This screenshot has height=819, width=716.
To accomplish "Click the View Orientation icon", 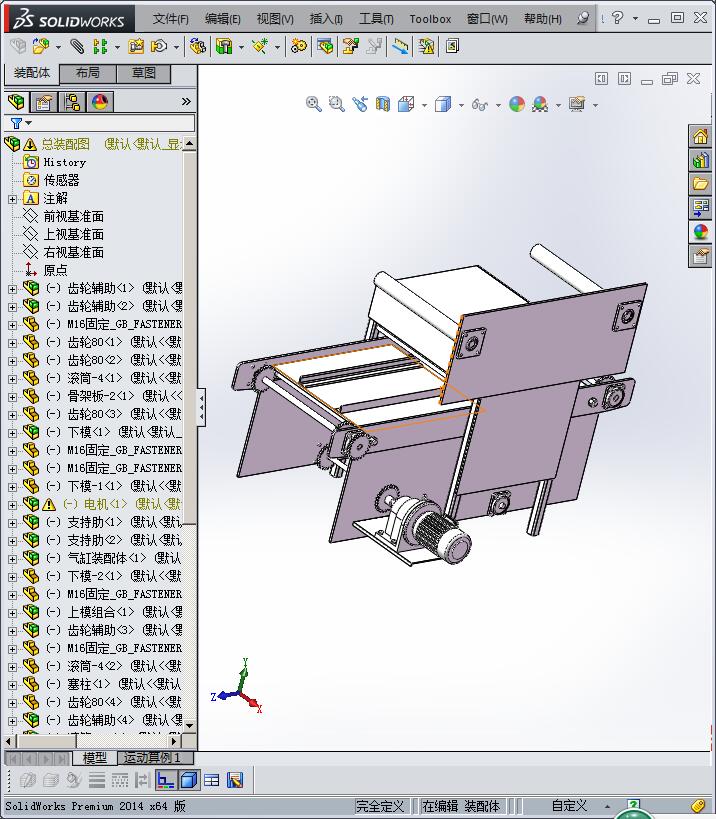I will click(x=406, y=104).
